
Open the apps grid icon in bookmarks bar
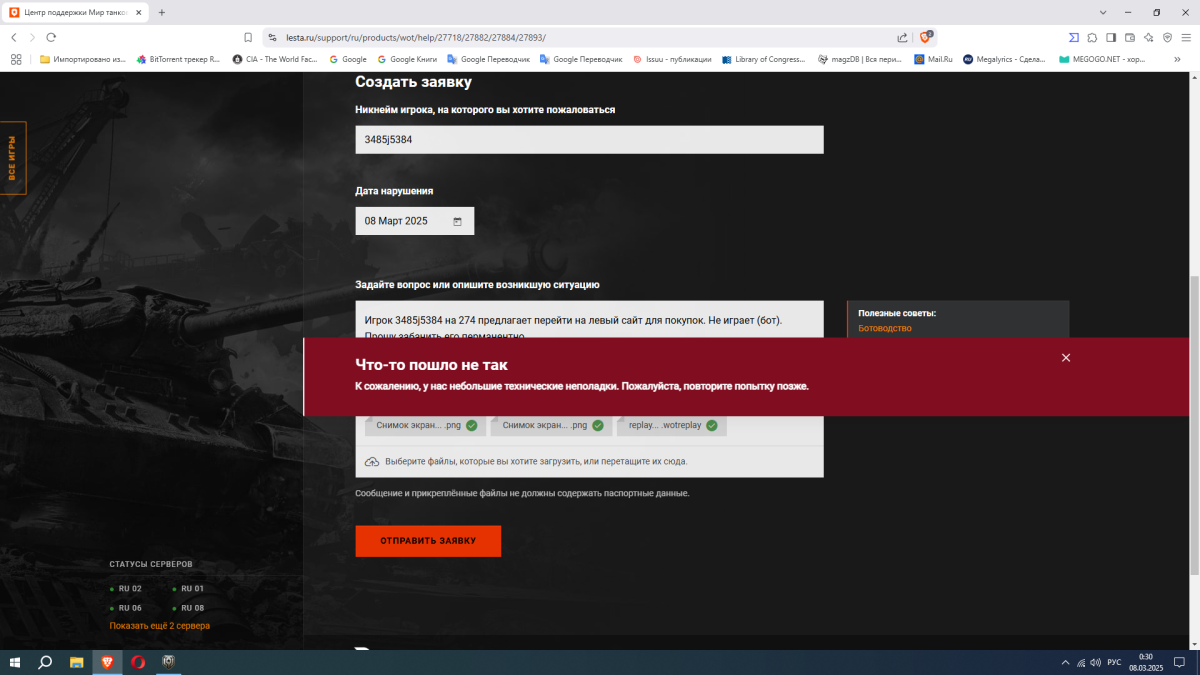(16, 59)
